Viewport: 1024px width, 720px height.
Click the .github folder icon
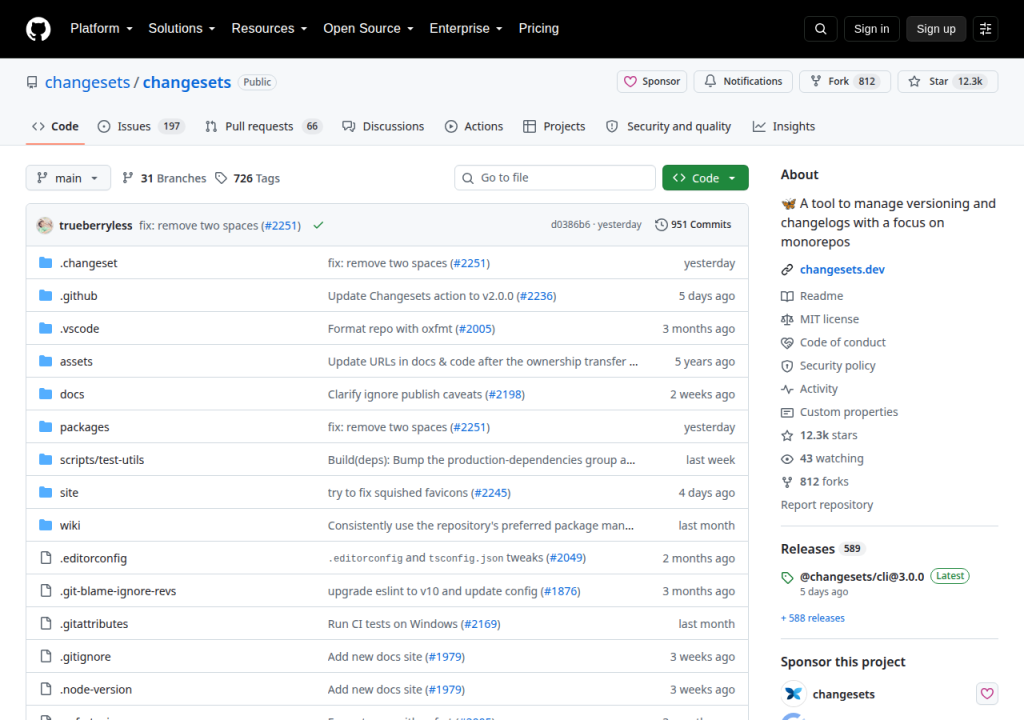tap(45, 295)
